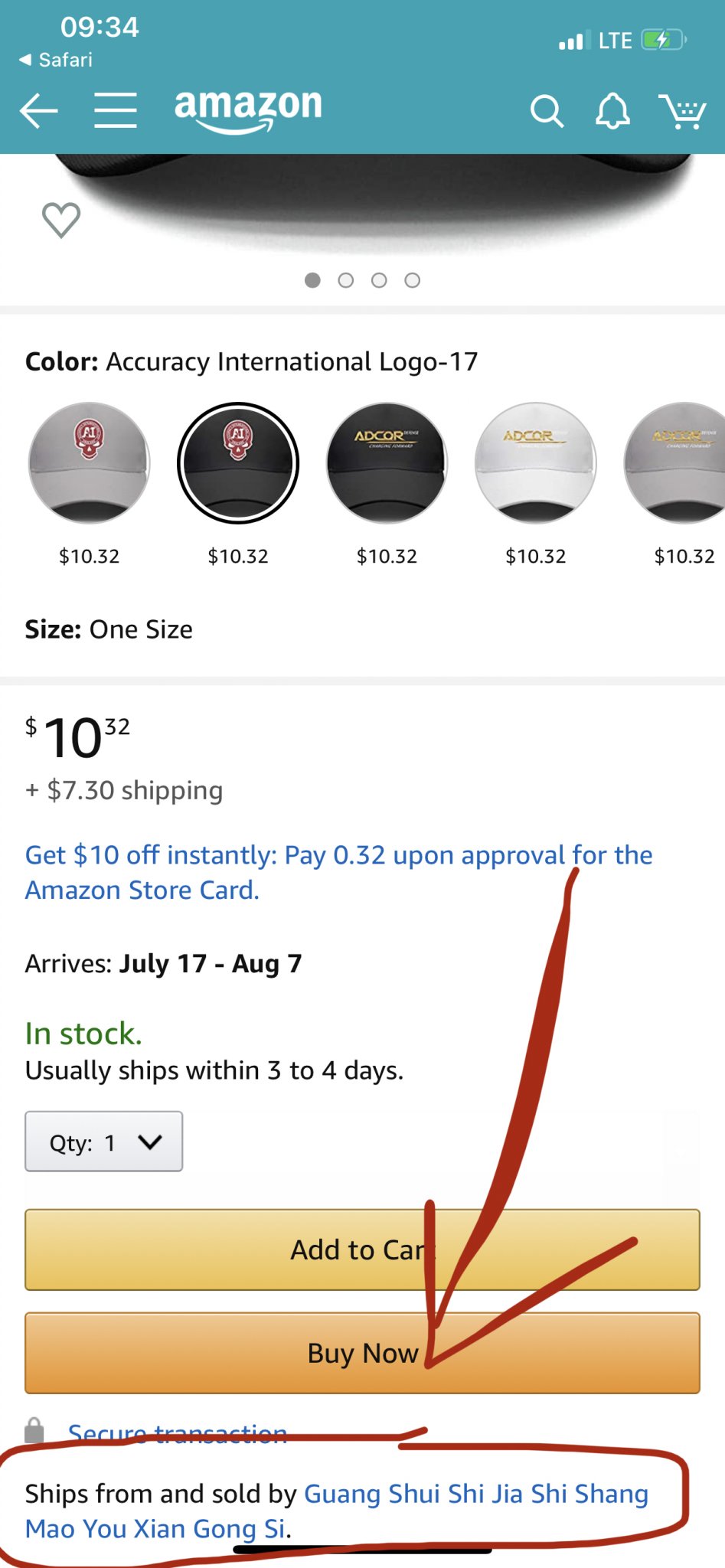
Task: Open the shopping cart
Action: click(x=682, y=112)
